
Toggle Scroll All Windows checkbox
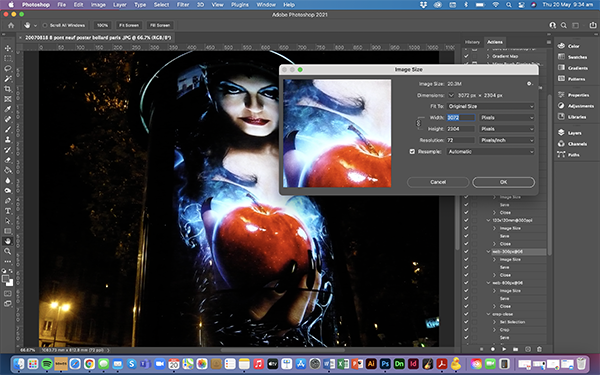click(x=45, y=25)
